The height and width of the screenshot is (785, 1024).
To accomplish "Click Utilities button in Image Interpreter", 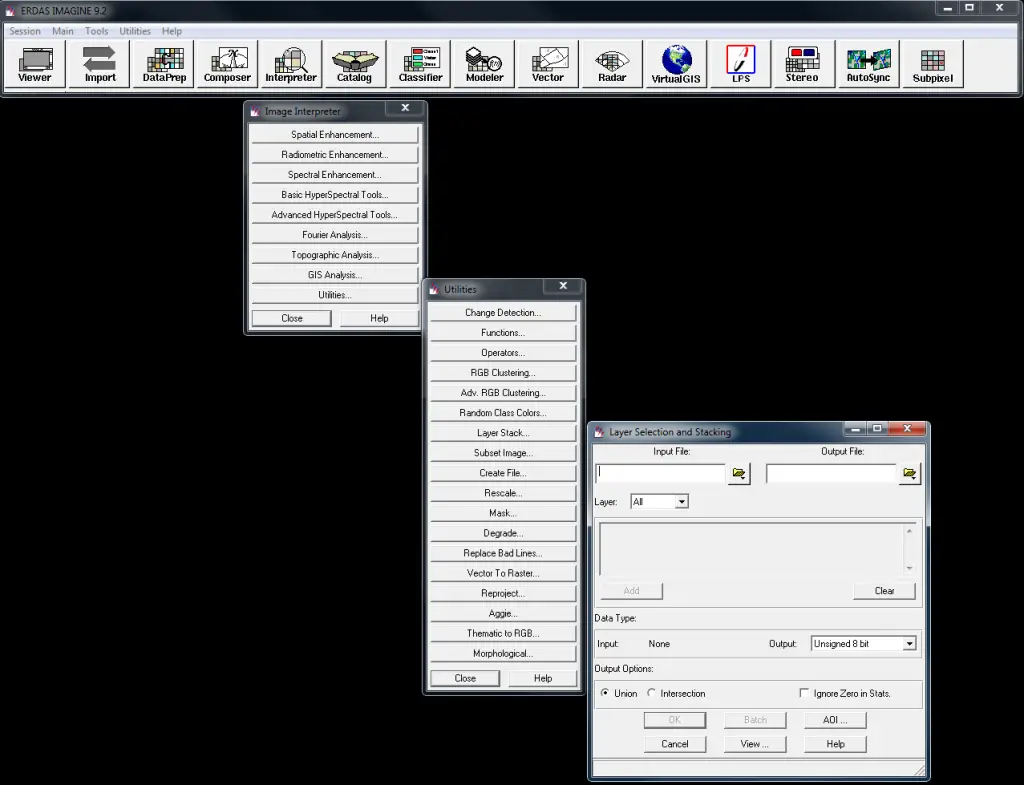I will pyautogui.click(x=334, y=295).
